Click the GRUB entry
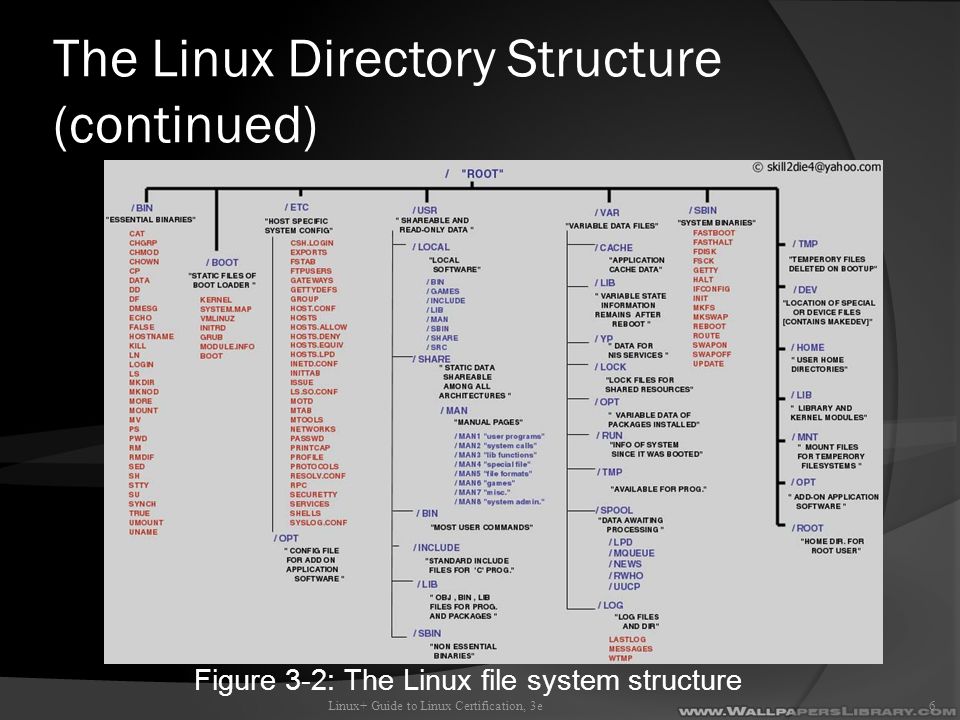The image size is (960, 720). (211, 337)
